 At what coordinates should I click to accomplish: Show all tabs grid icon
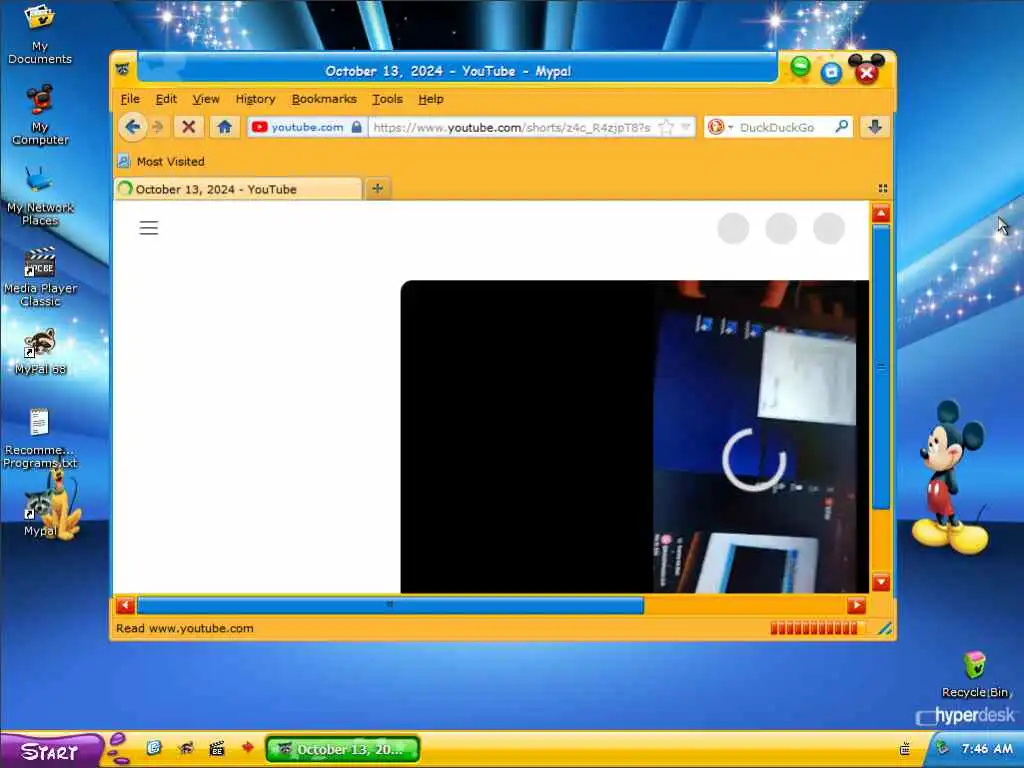pyautogui.click(x=882, y=189)
